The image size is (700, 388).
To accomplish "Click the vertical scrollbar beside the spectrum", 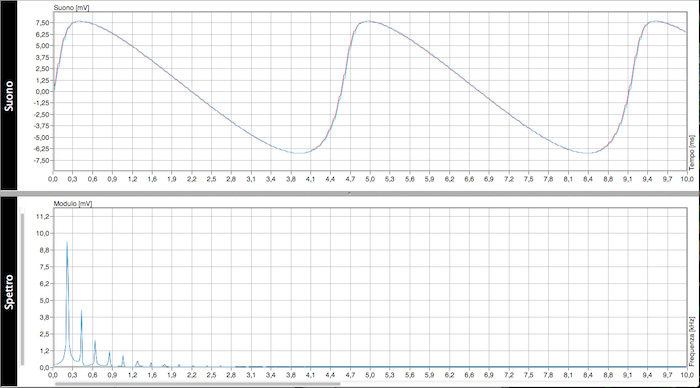I will (x=22, y=289).
